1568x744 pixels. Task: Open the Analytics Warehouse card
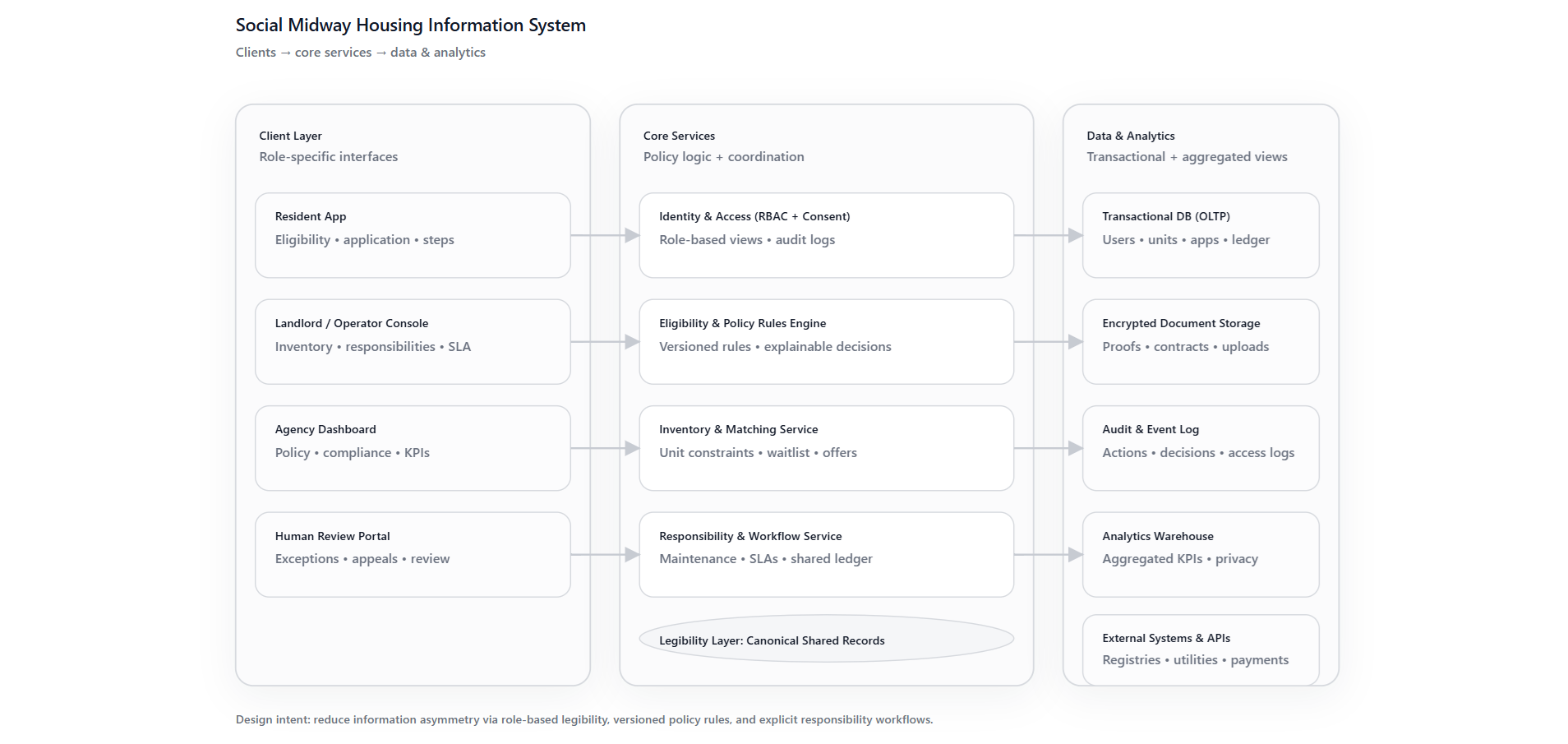pyautogui.click(x=1201, y=555)
